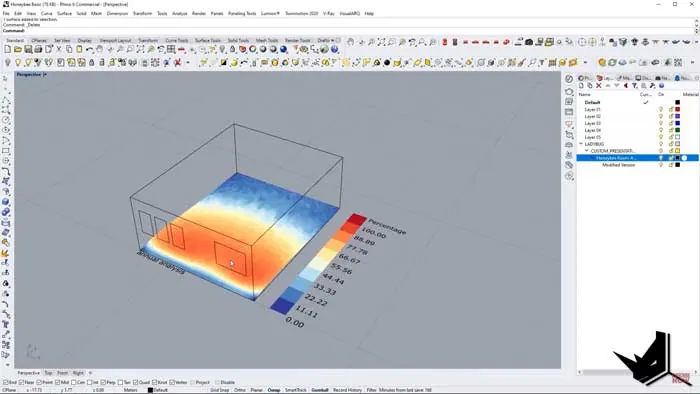Open the Render menu

click(x=199, y=13)
